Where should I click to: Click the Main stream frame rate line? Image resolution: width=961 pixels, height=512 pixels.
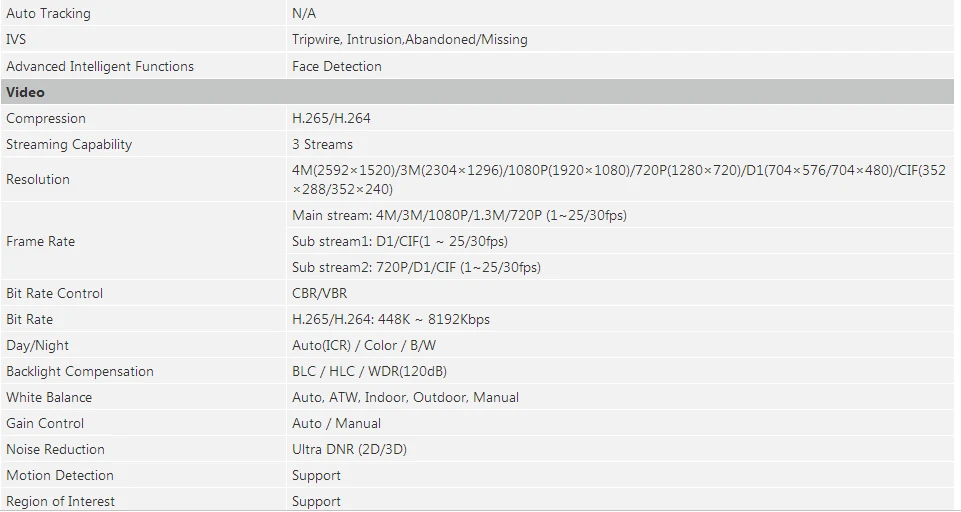[x=459, y=215]
